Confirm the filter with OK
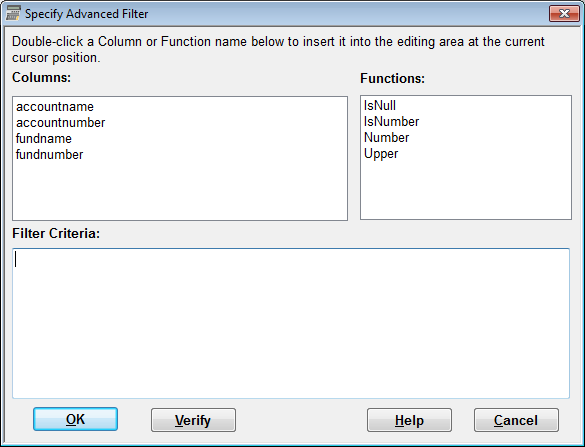This screenshot has width=585, height=447. point(75,419)
